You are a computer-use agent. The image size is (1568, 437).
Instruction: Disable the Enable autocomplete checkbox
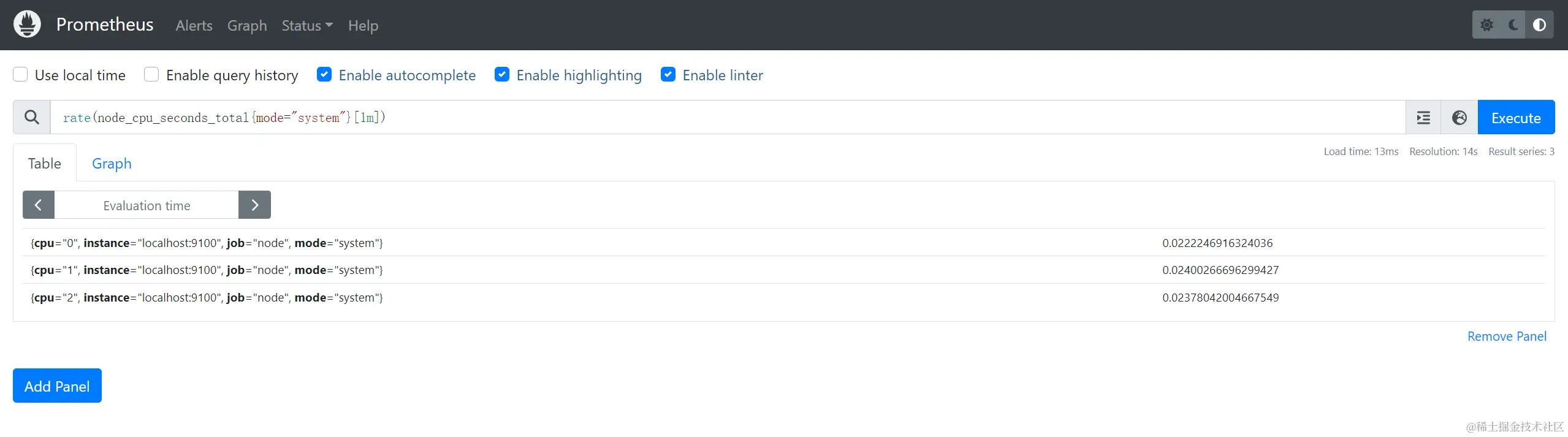point(324,75)
